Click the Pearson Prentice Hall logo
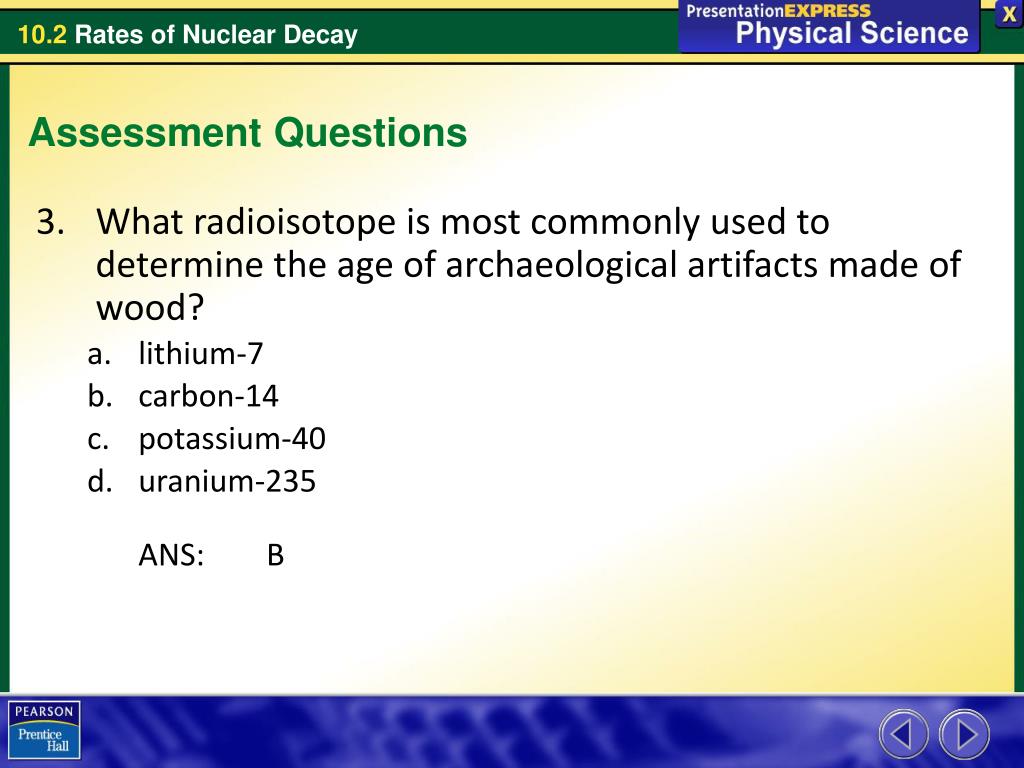 (x=44, y=730)
